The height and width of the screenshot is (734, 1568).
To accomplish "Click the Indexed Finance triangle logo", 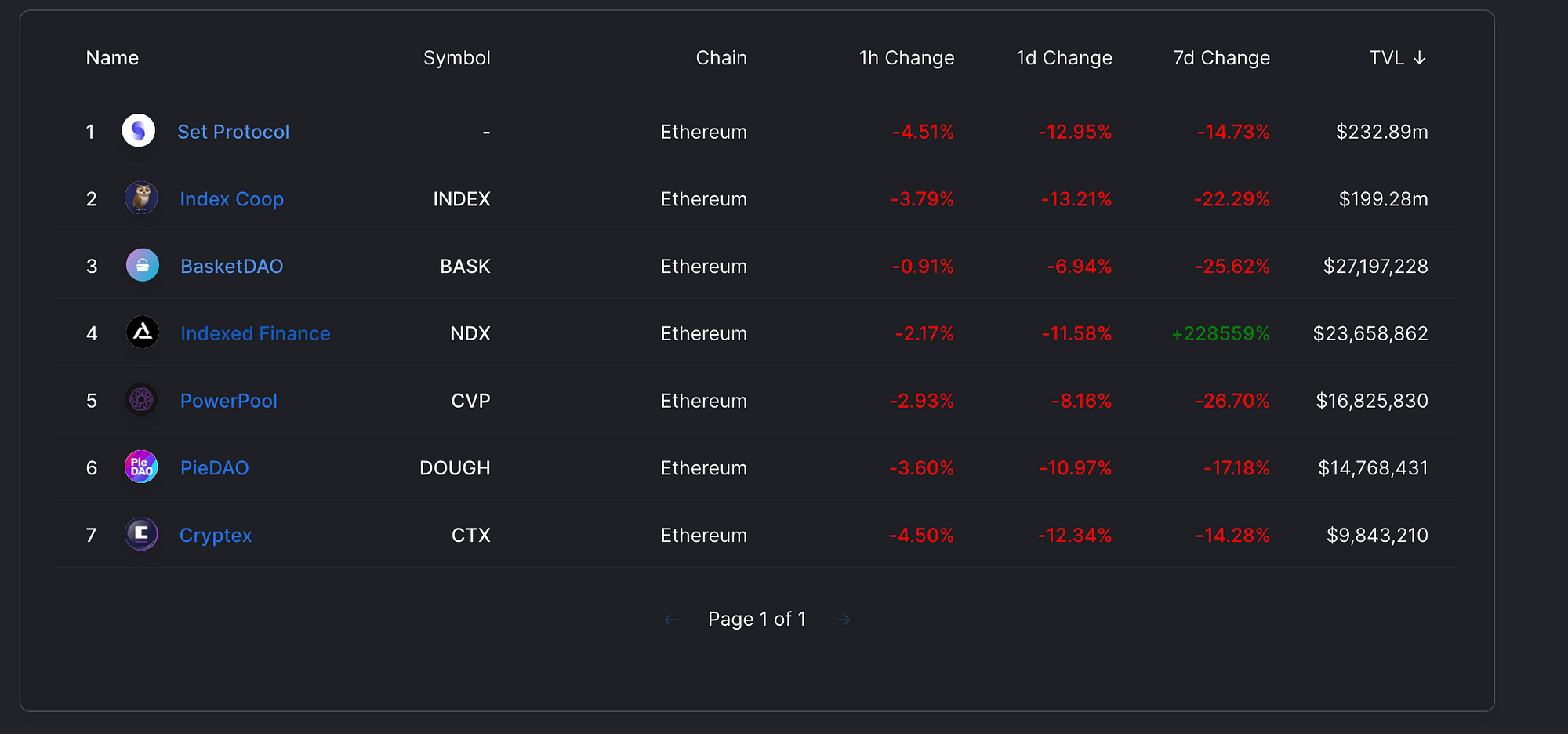I will click(142, 332).
